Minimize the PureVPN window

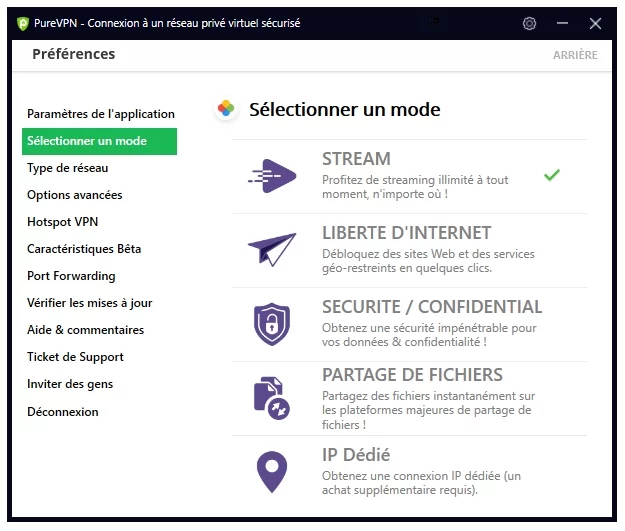(562, 24)
